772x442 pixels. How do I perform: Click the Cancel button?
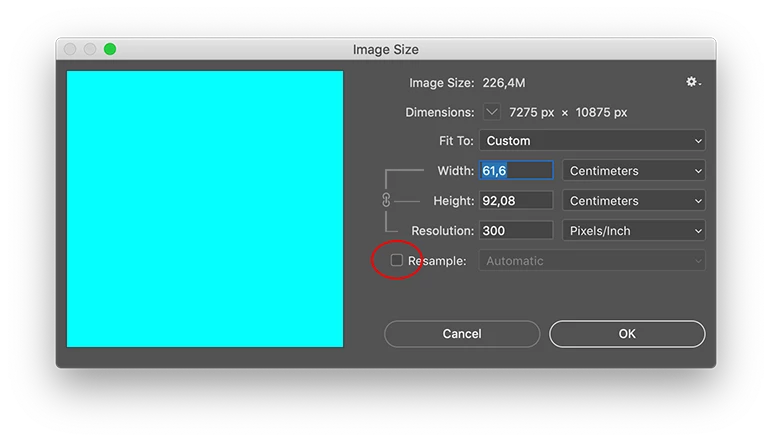tap(462, 334)
